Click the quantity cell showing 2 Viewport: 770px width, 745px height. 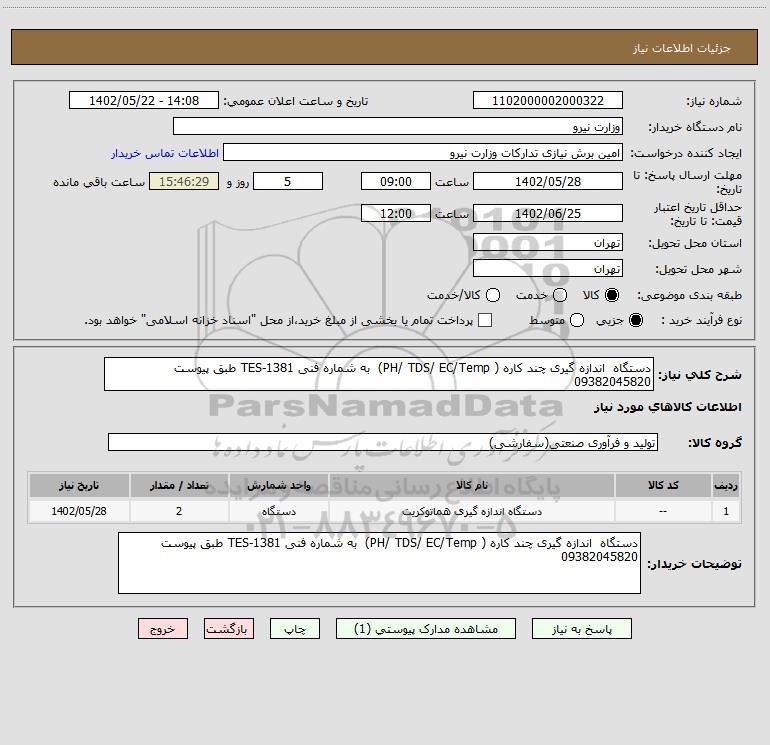tap(179, 511)
